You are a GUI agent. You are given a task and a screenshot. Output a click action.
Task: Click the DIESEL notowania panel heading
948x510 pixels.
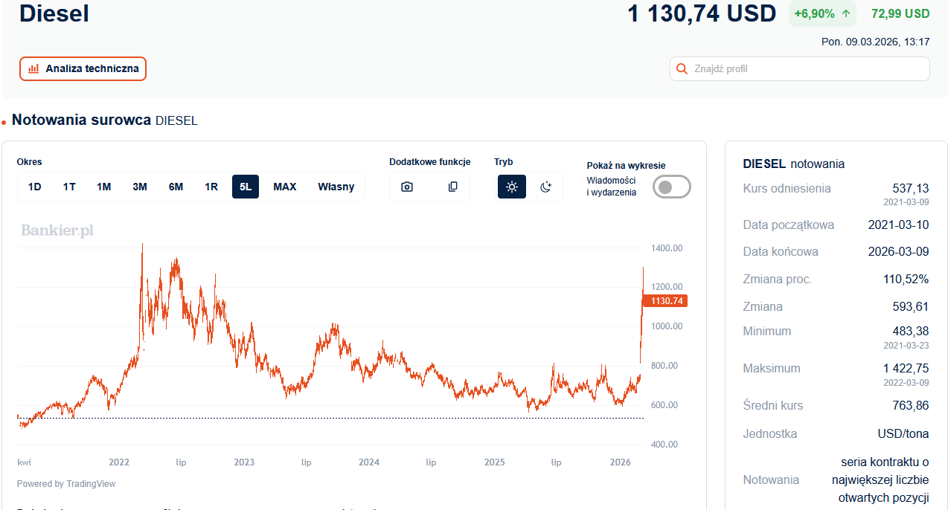pos(794,164)
